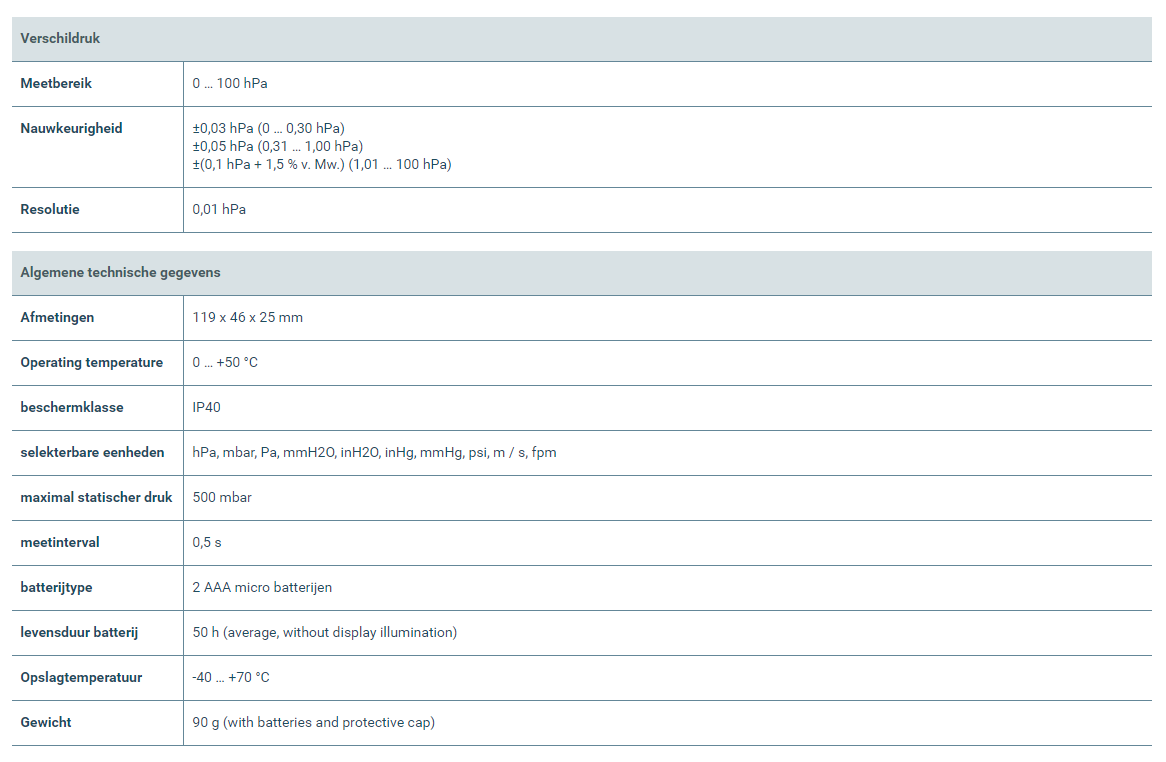
Task: Click the levensduur batterij label
Action: pyautogui.click(x=80, y=633)
